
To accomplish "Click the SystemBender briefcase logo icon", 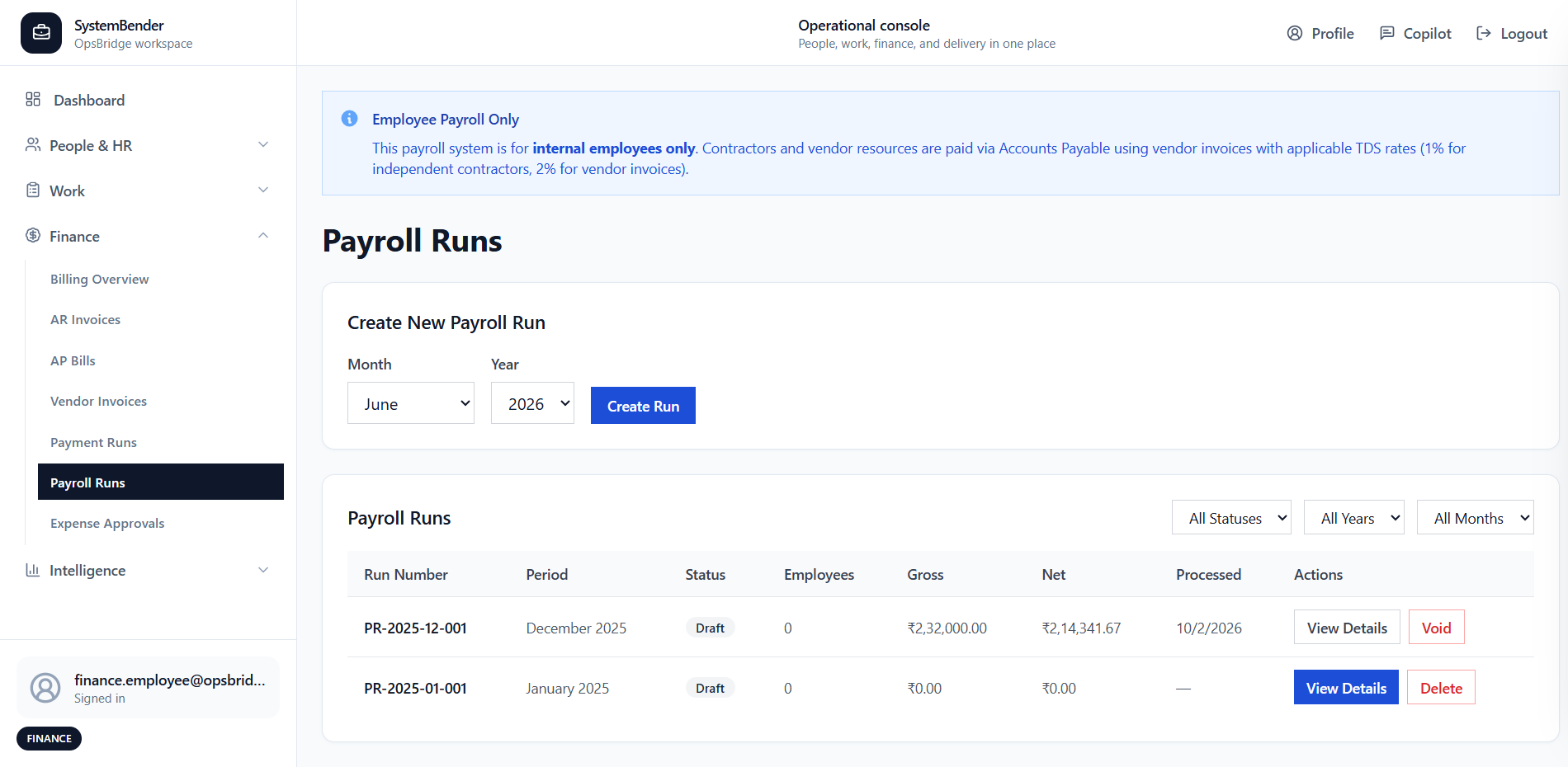I will (x=41, y=33).
